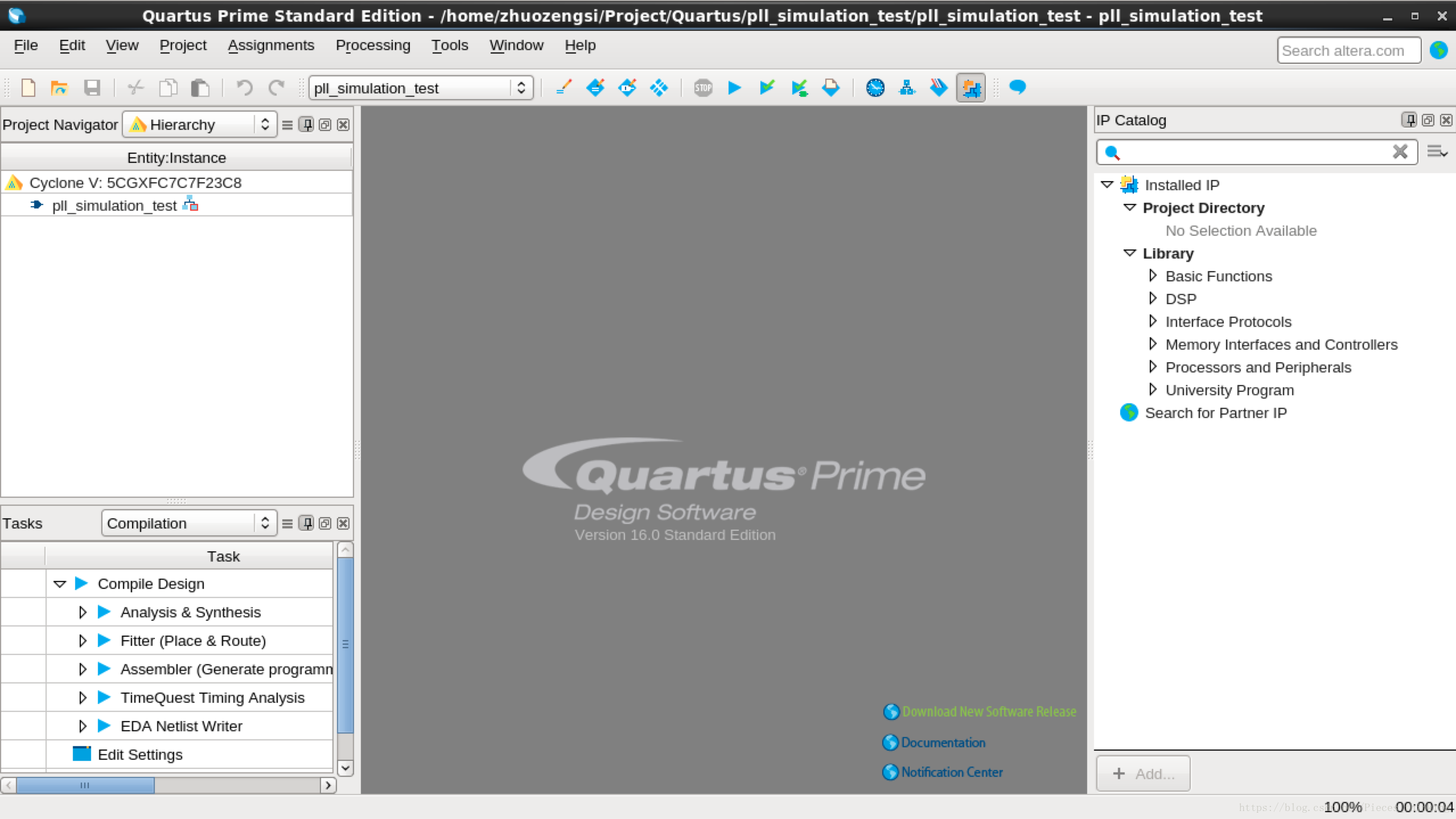Click the Stop Compilation icon

[703, 88]
